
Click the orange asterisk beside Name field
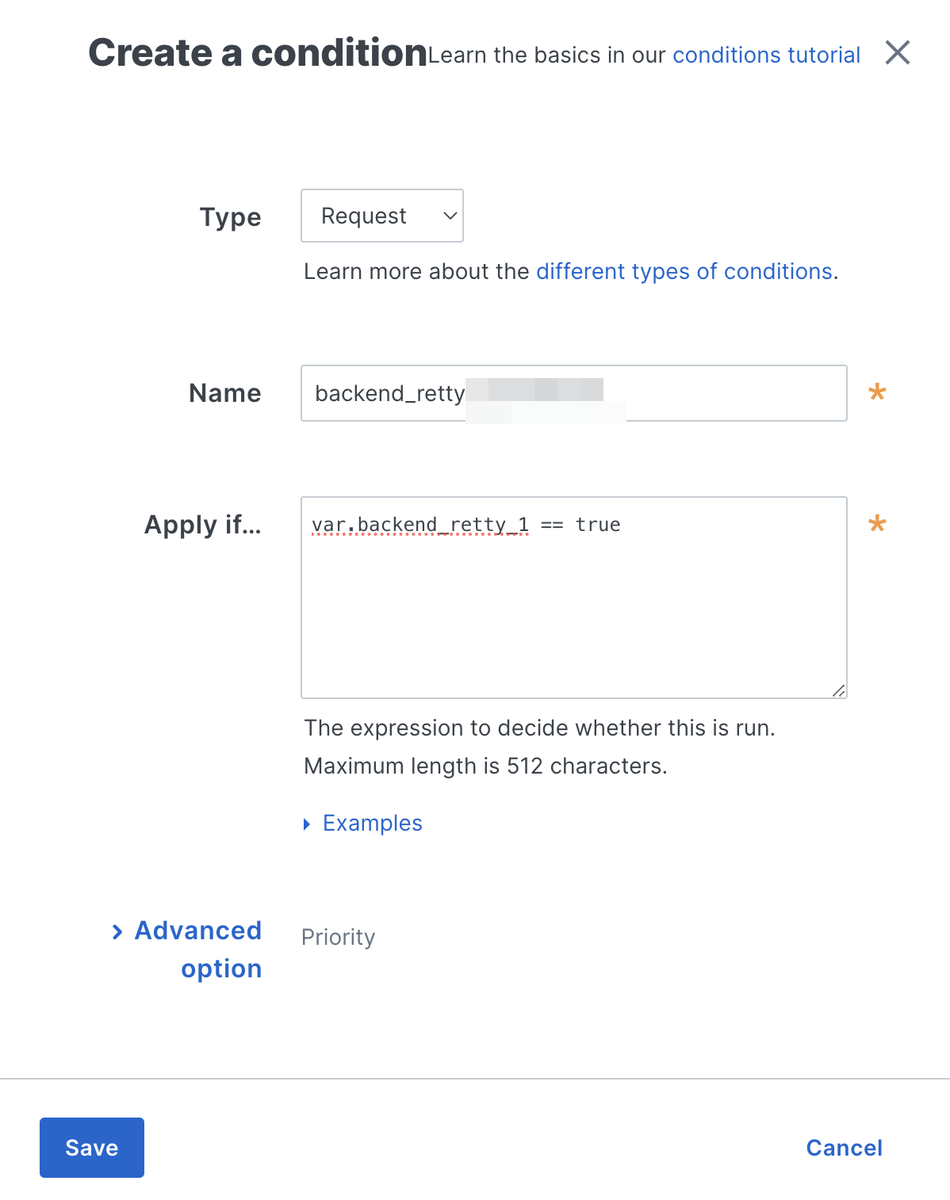877,393
